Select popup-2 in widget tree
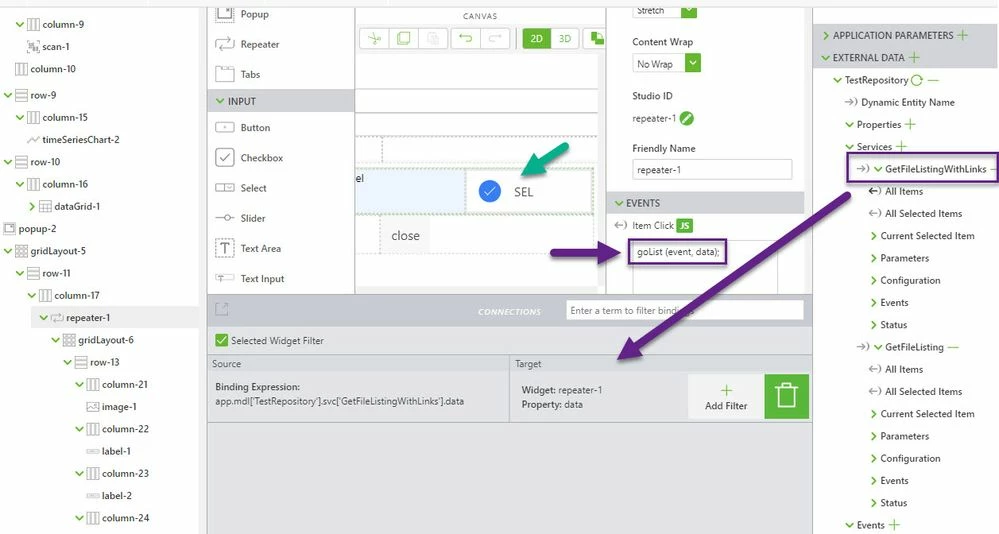This screenshot has width=999, height=534. [37, 228]
